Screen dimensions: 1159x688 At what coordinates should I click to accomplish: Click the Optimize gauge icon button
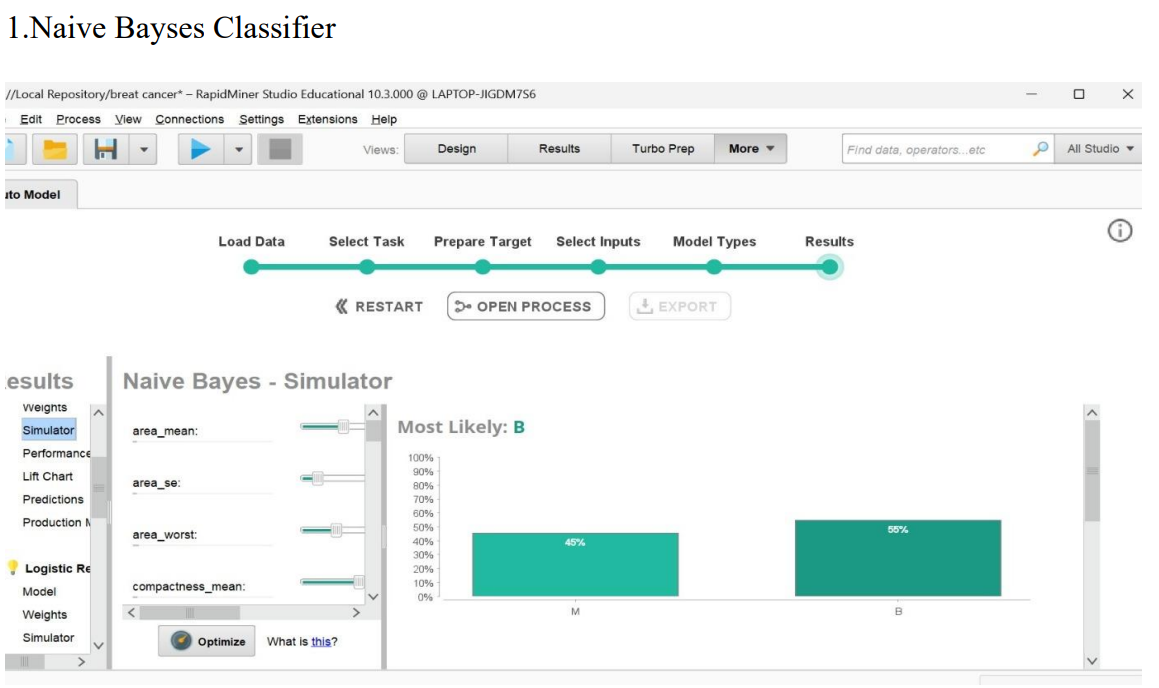206,641
